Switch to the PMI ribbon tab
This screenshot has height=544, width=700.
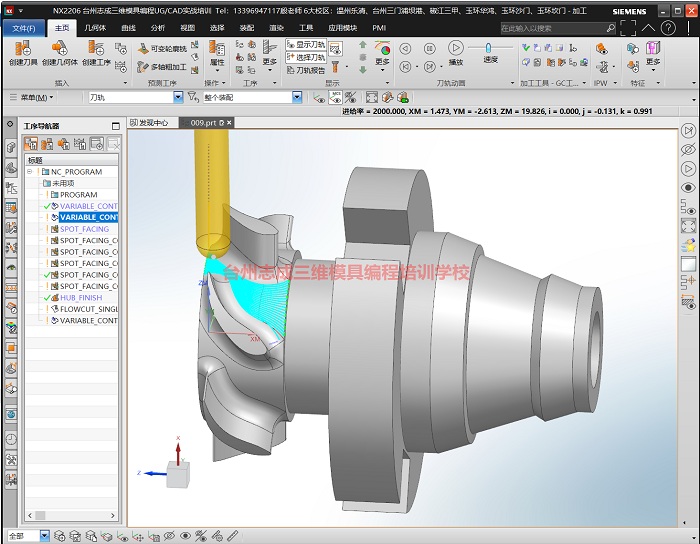pos(379,28)
